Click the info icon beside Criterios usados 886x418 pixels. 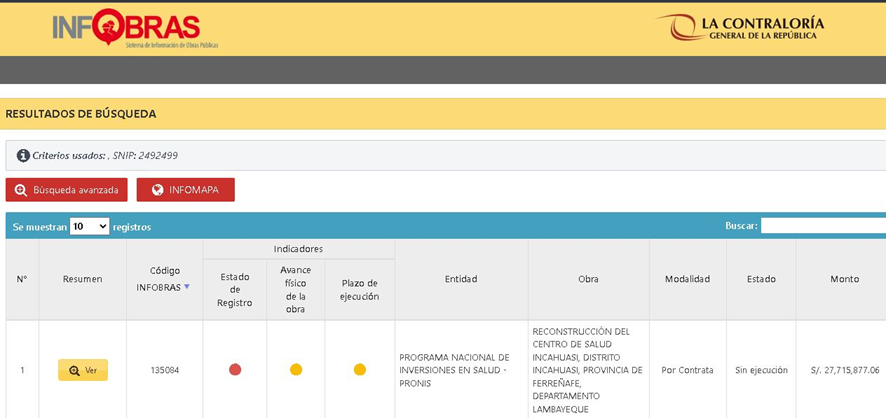coord(23,155)
